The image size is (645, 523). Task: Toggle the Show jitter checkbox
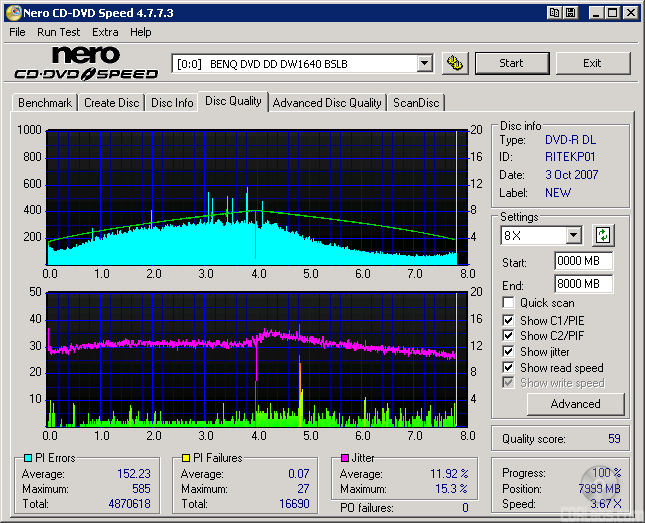pos(509,352)
